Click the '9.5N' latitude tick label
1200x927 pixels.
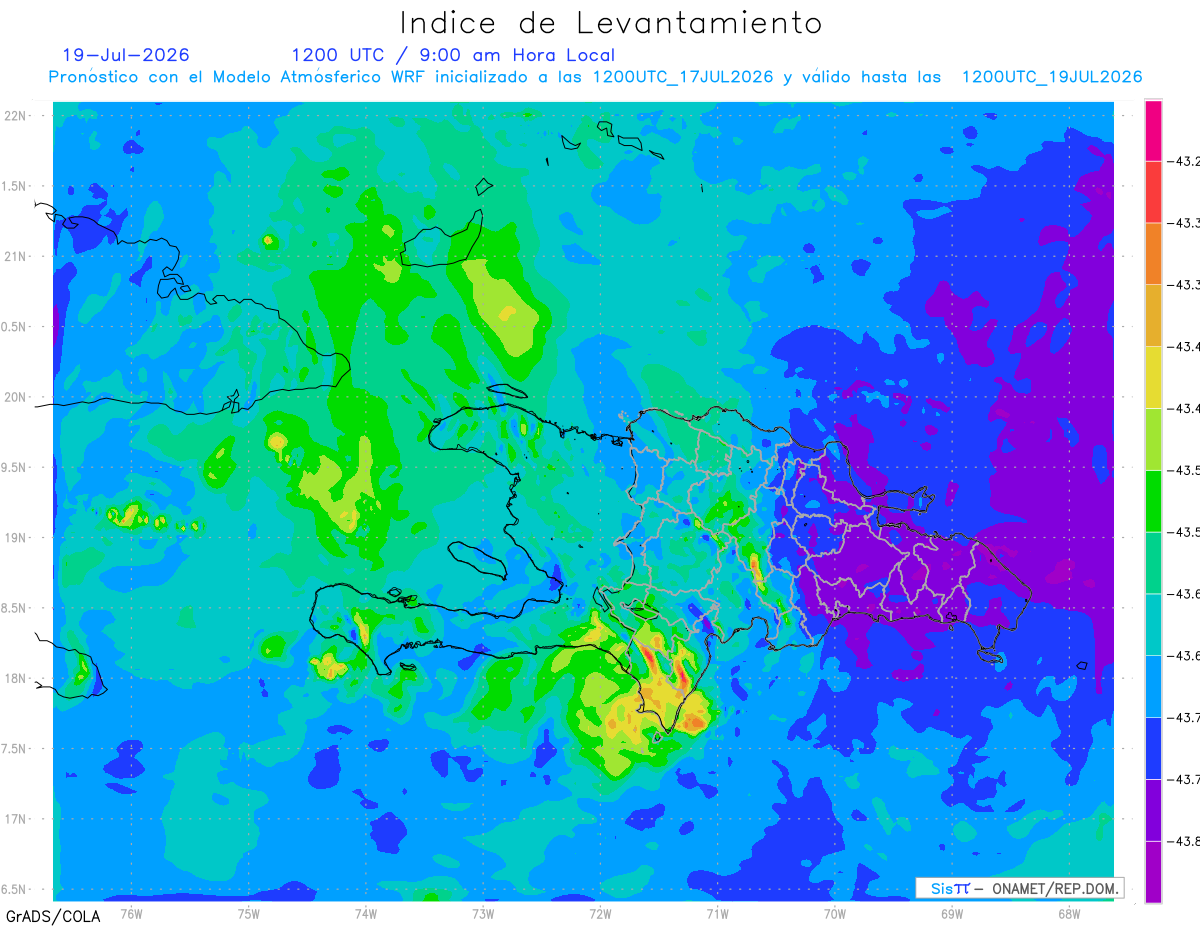(x=15, y=467)
